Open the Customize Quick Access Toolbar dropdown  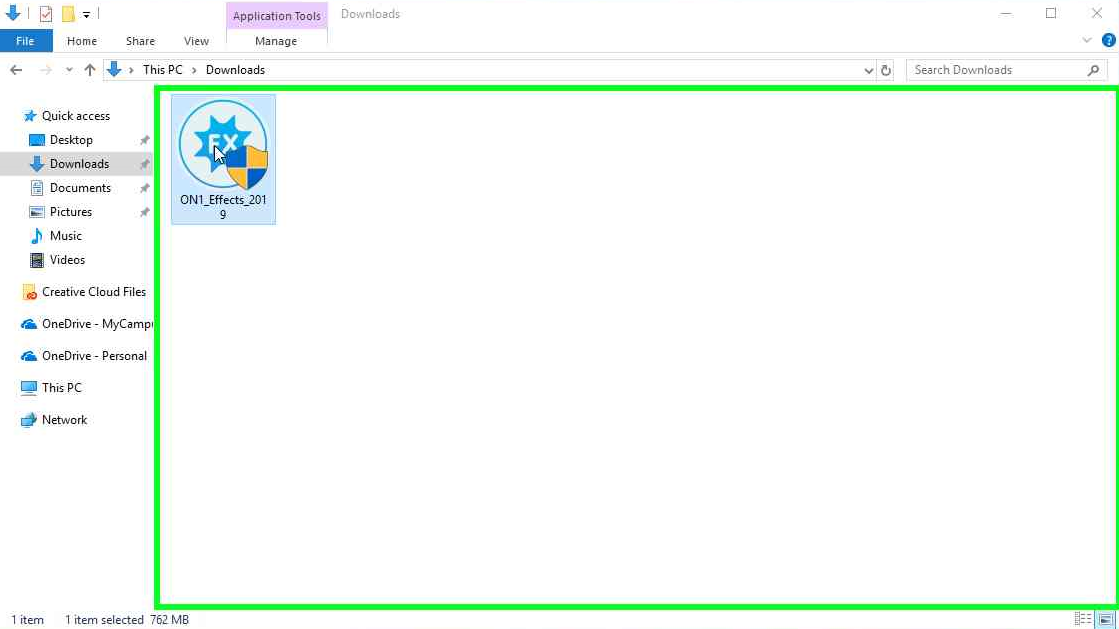(x=86, y=14)
